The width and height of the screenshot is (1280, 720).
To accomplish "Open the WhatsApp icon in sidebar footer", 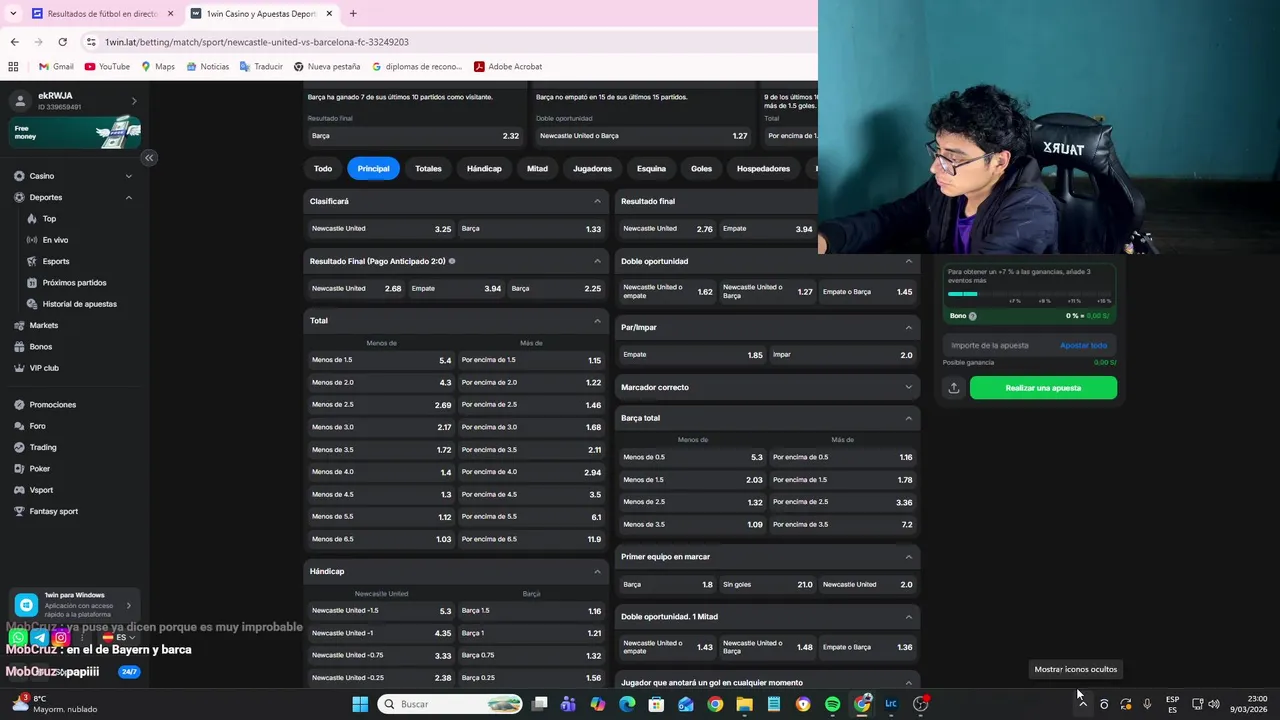I will pyautogui.click(x=18, y=637).
